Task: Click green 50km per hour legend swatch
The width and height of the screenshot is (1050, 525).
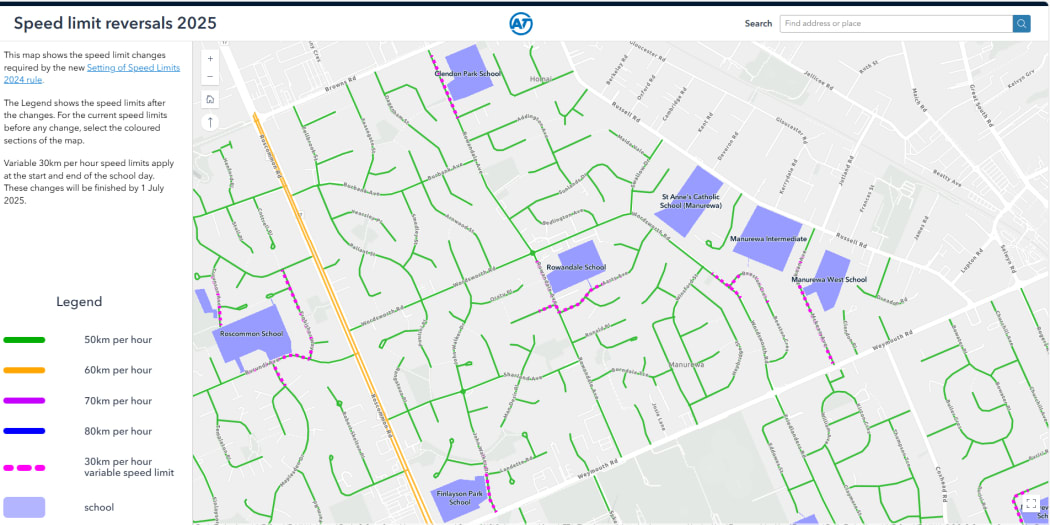Action: [x=24, y=340]
